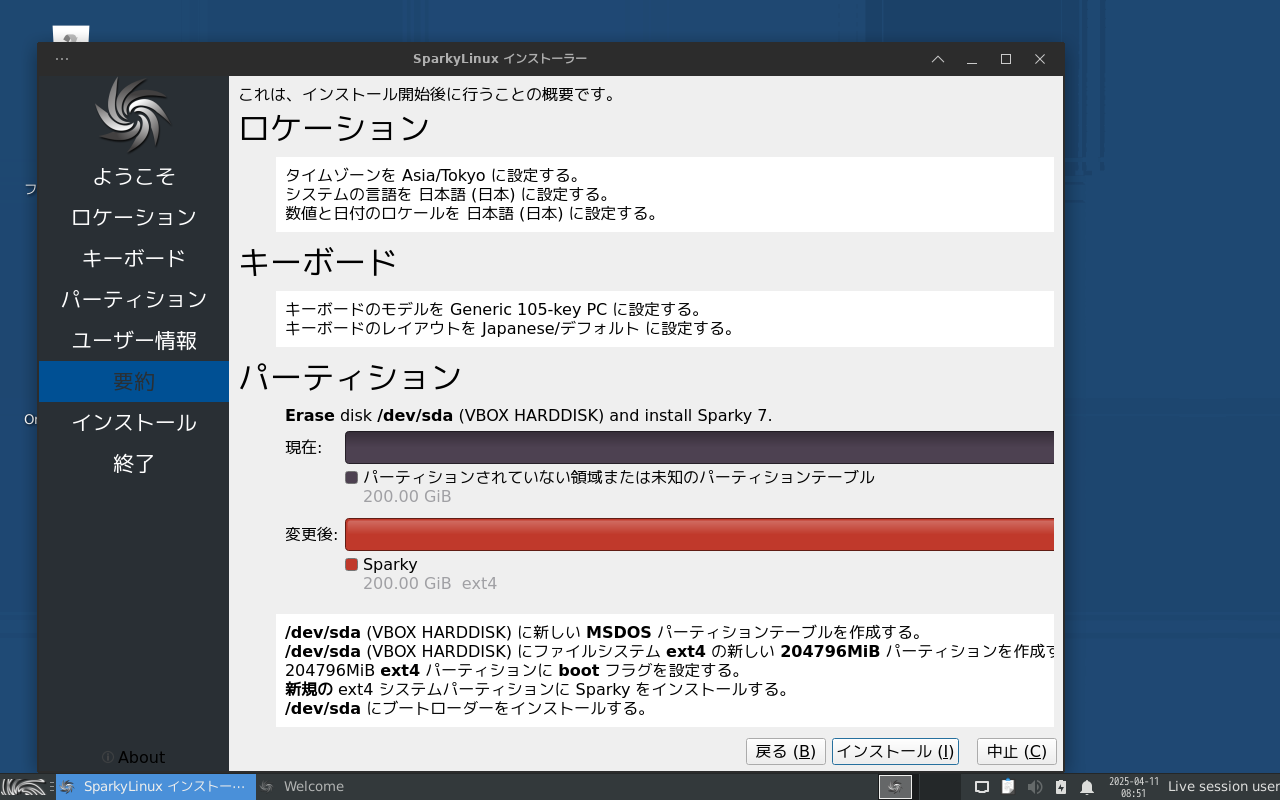The height and width of the screenshot is (800, 1280).
Task: Go to the ロケーション step in the sidebar
Action: [134, 217]
